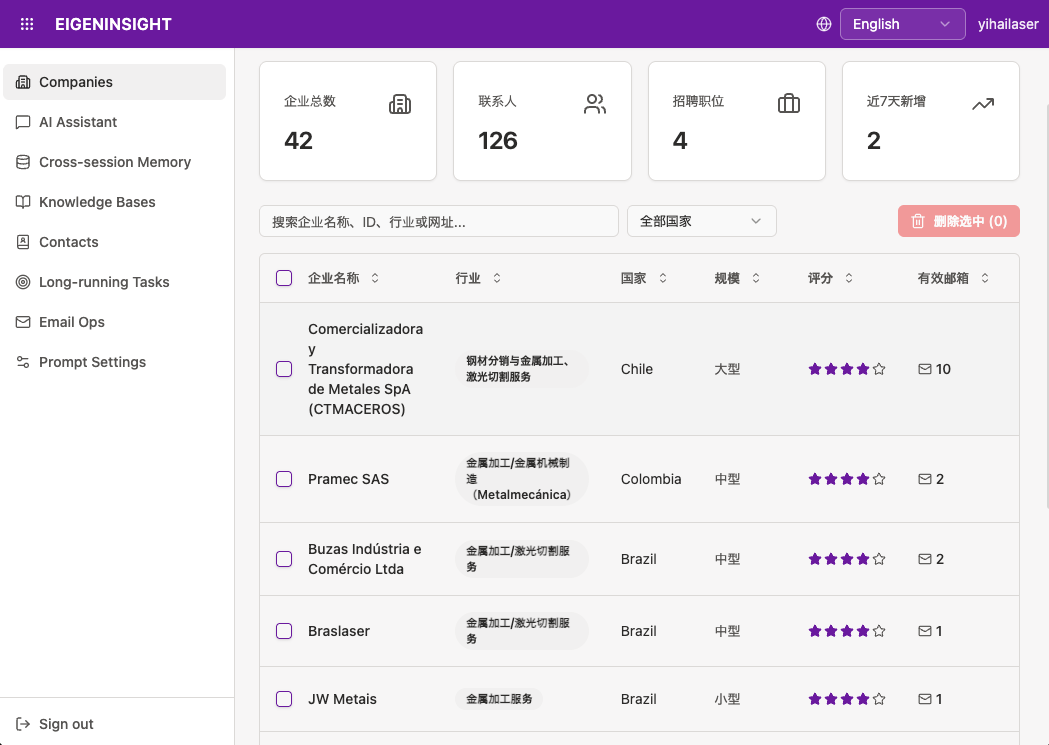Click the mail icon in Pramec SAS row
Viewport: 1049px width, 745px height.
(925, 479)
